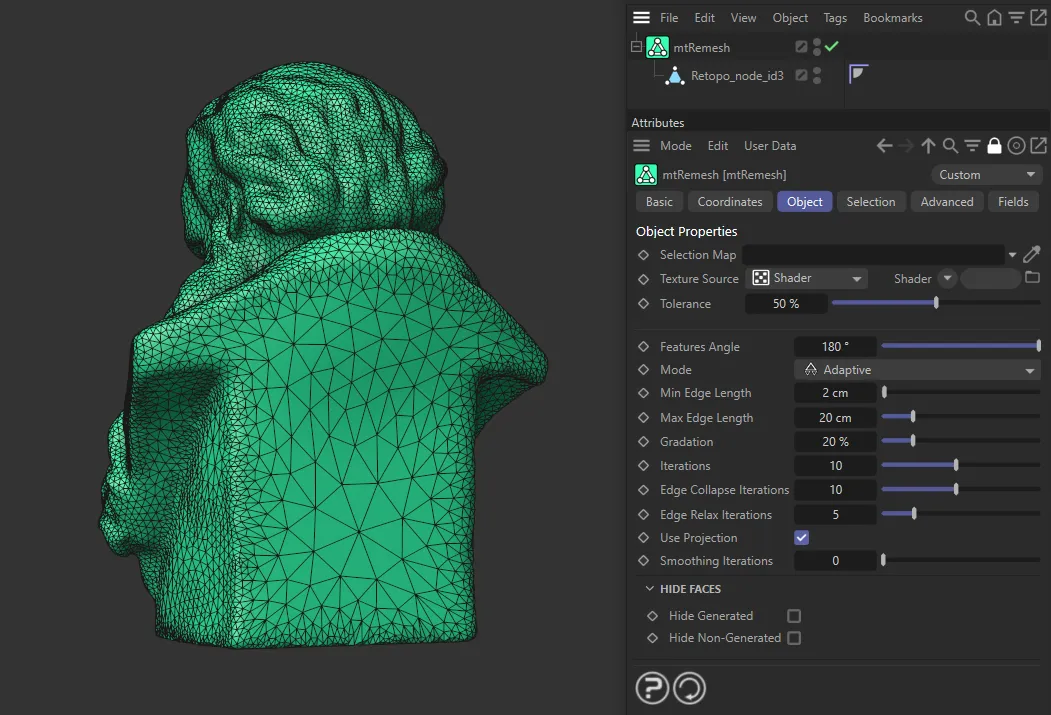Screen dimensions: 1051x715
Task: Click the mtRemesh object icon in the Object Manager
Action: [657, 46]
